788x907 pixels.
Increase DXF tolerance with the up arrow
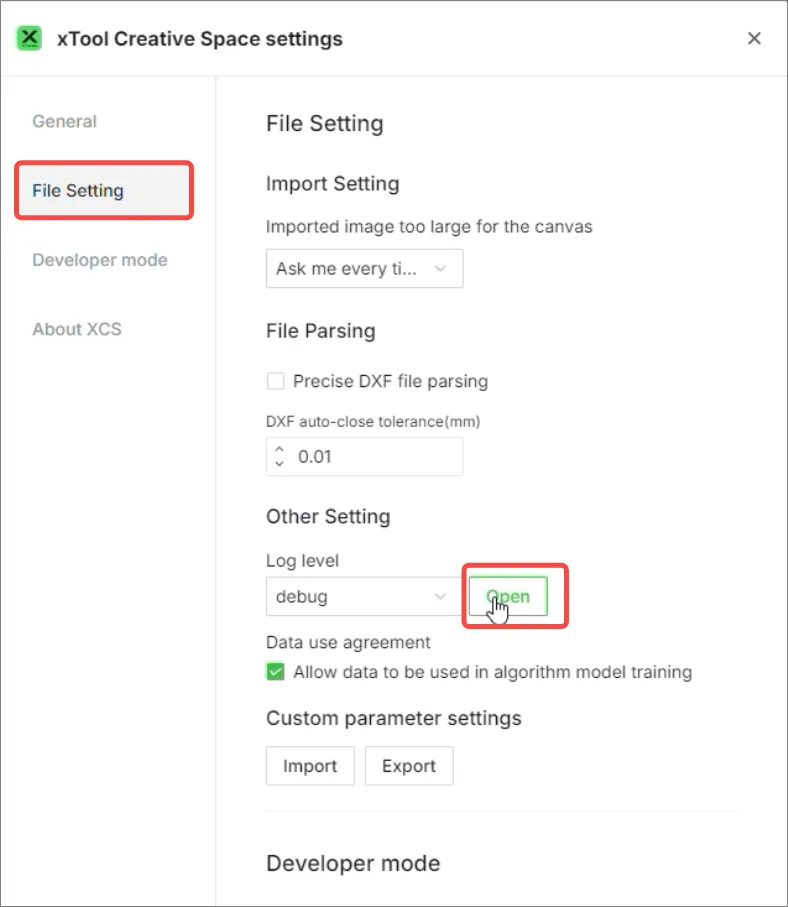279,449
